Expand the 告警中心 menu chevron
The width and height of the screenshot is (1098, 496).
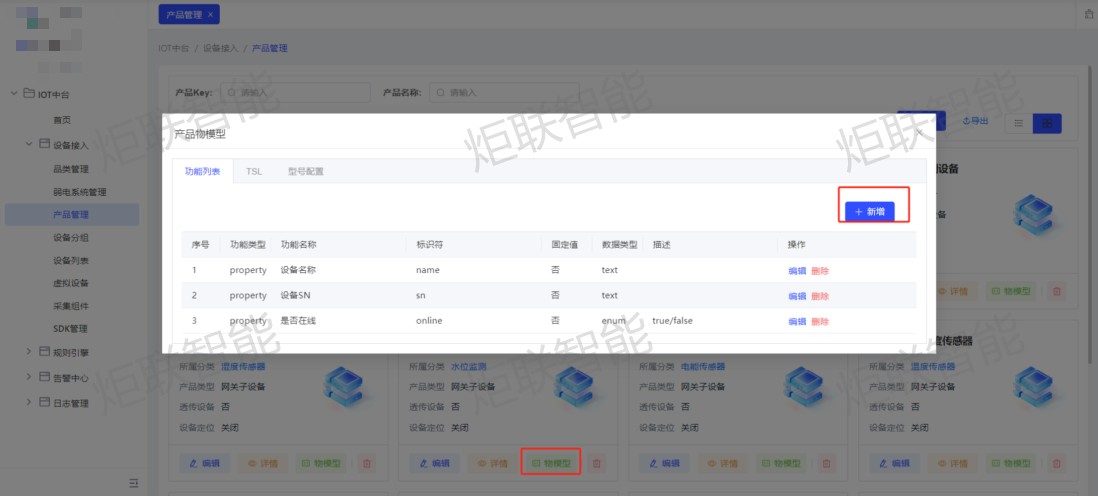[29, 377]
